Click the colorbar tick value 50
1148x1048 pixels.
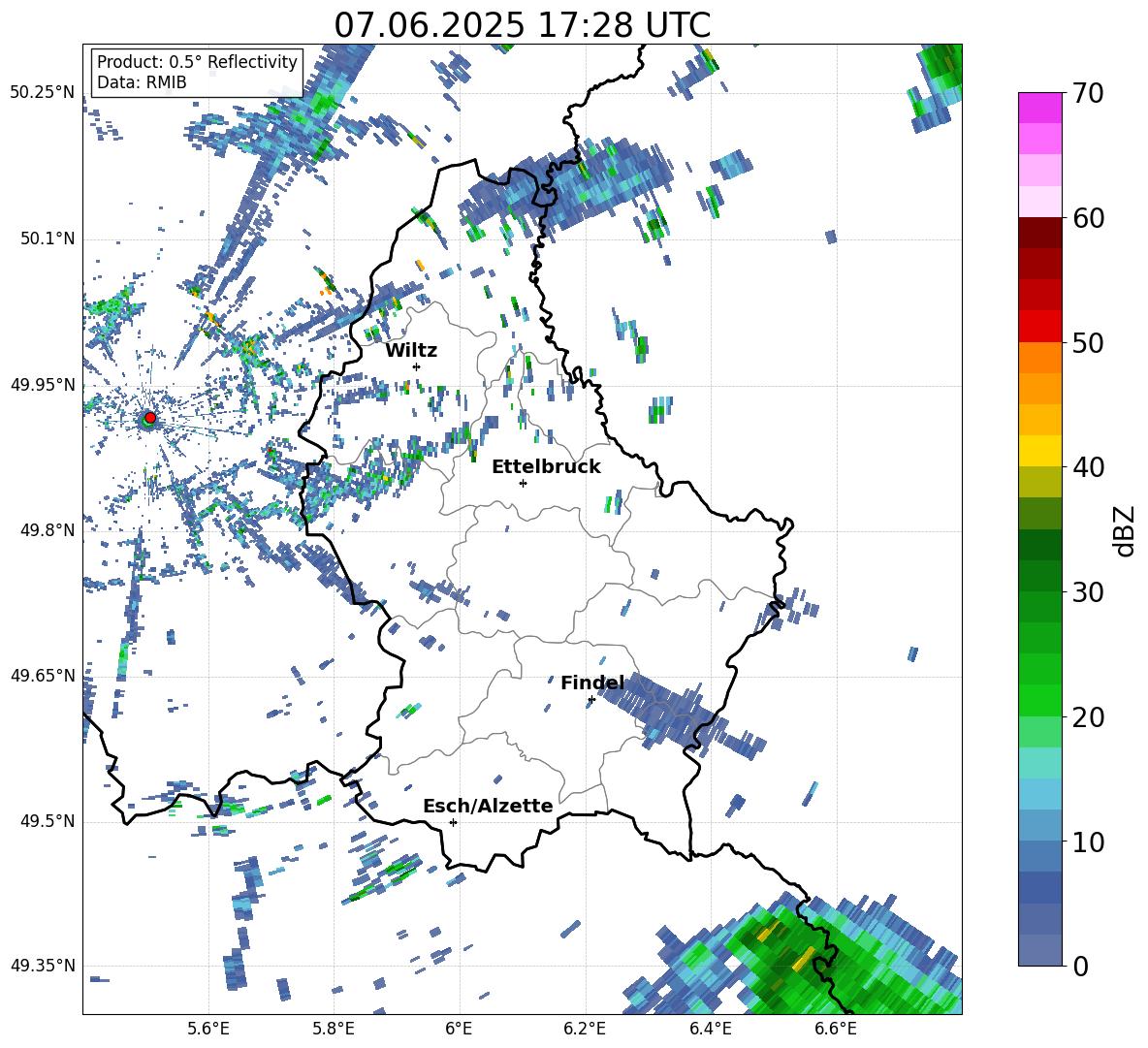[x=1089, y=342]
